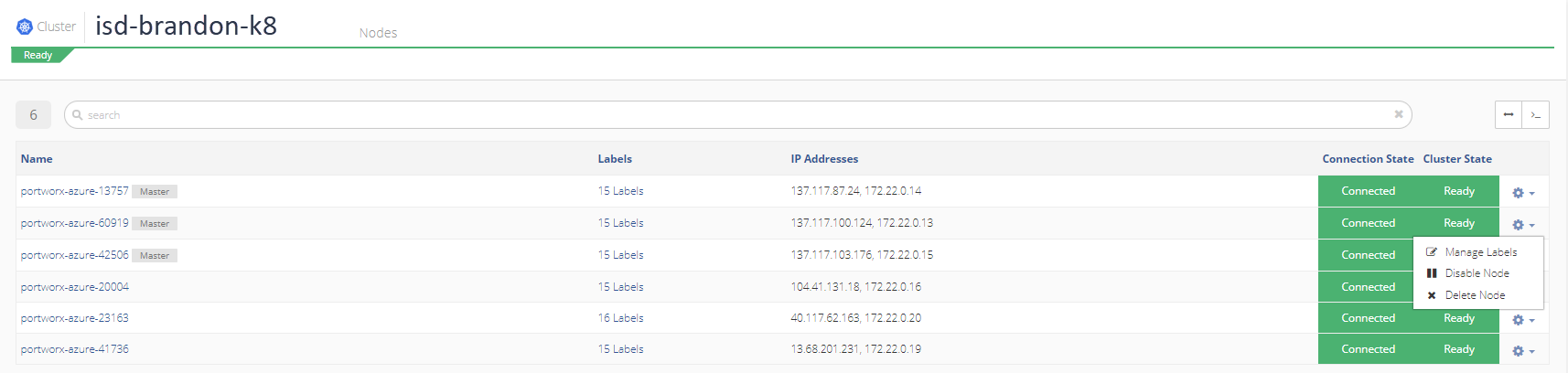Click the column-width toggle icon button
This screenshot has width=1568, height=373.
point(1509,114)
